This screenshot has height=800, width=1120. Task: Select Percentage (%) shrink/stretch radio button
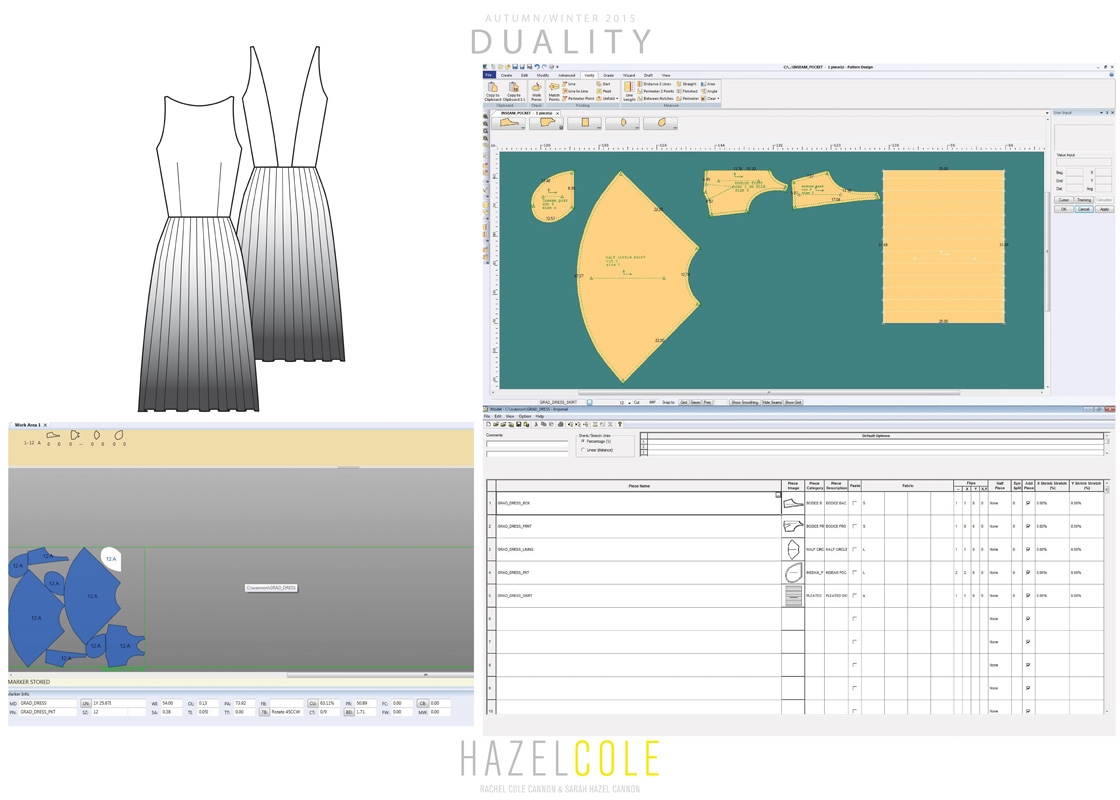click(x=583, y=441)
